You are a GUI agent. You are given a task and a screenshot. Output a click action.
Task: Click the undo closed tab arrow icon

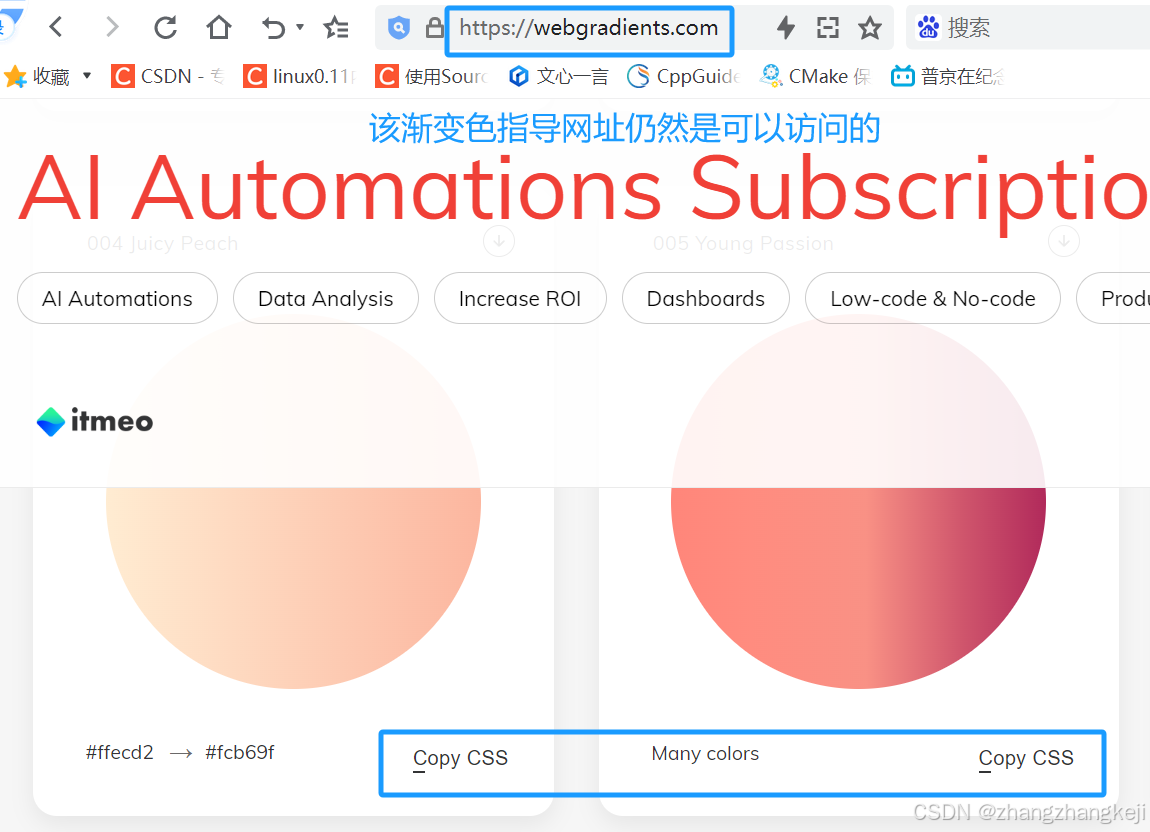(273, 28)
